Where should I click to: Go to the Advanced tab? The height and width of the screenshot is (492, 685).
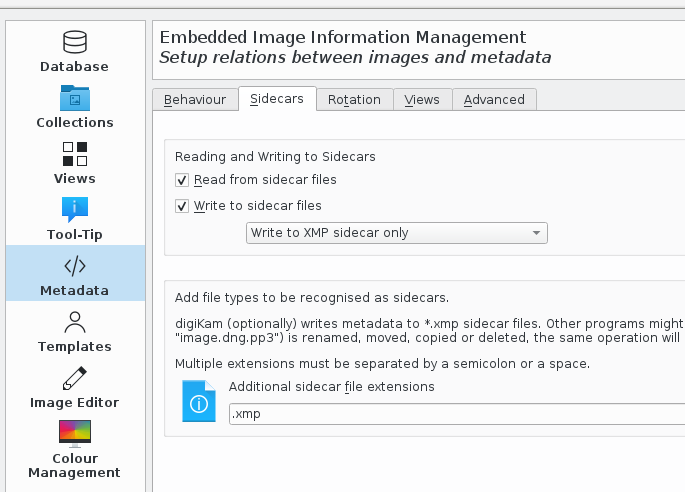(494, 100)
